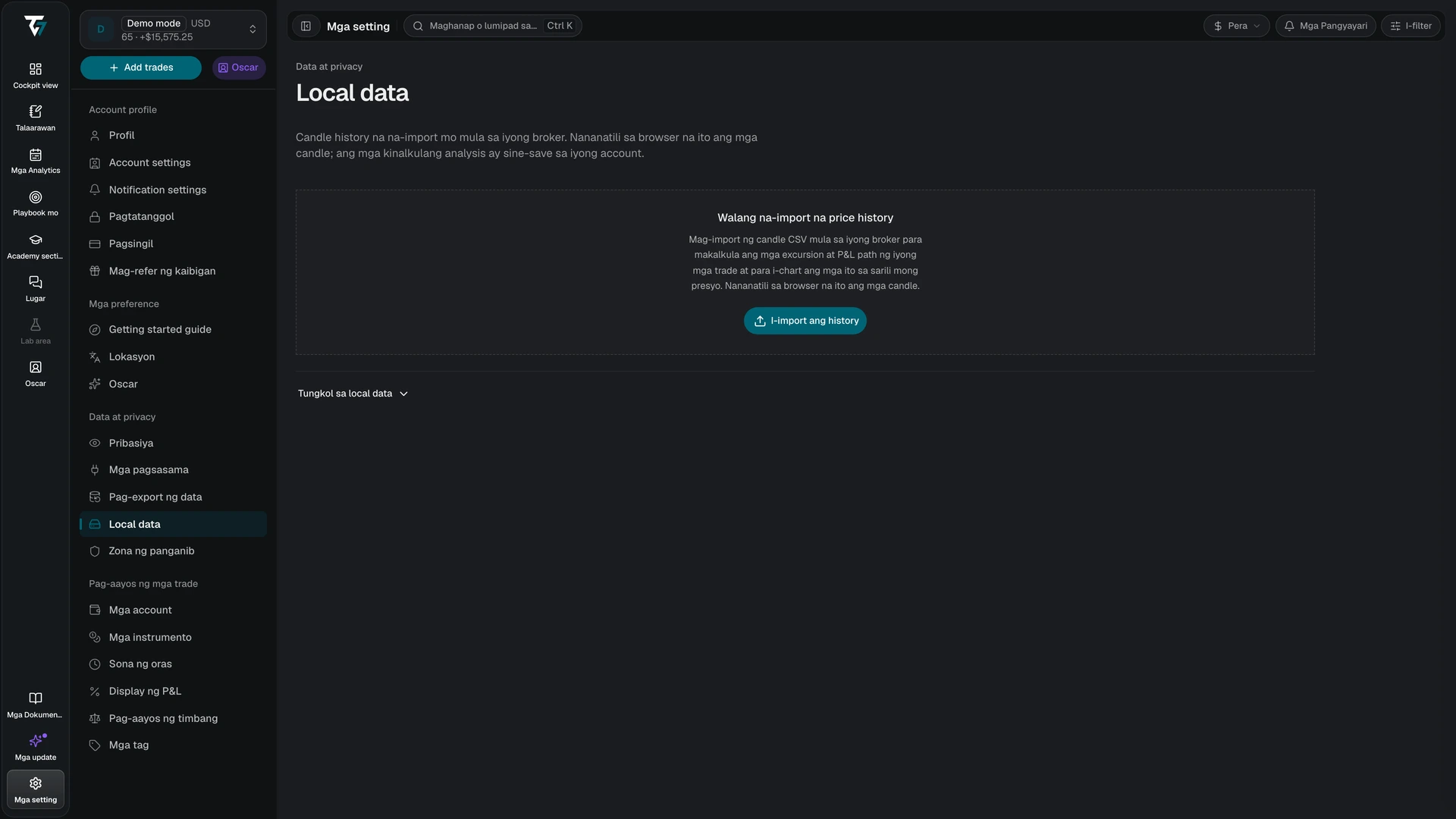Open Mga Dokumento book icon
The width and height of the screenshot is (1456, 819).
point(35,704)
